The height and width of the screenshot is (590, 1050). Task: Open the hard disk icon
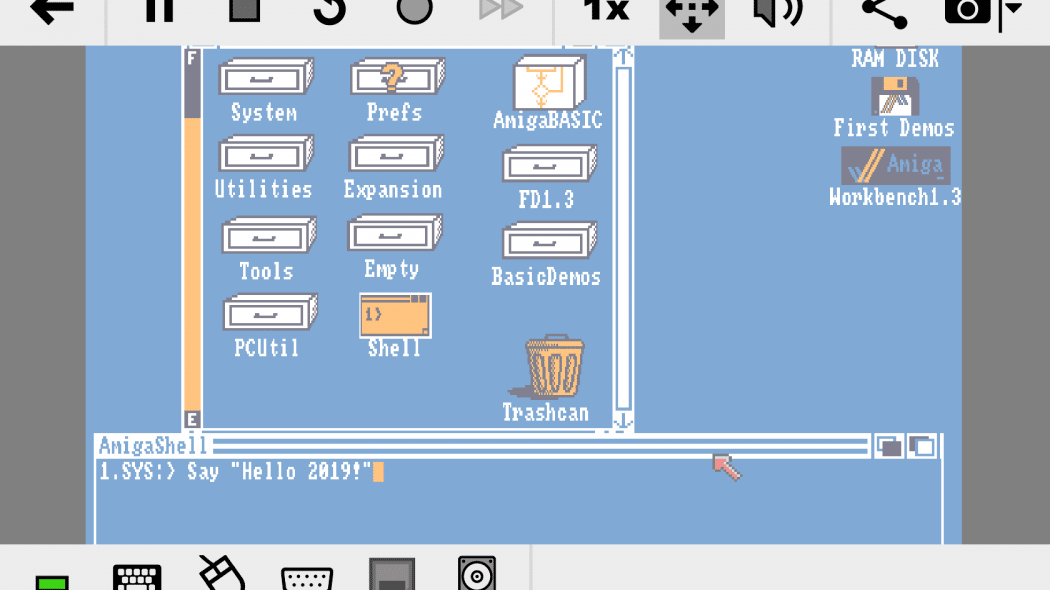(477, 573)
